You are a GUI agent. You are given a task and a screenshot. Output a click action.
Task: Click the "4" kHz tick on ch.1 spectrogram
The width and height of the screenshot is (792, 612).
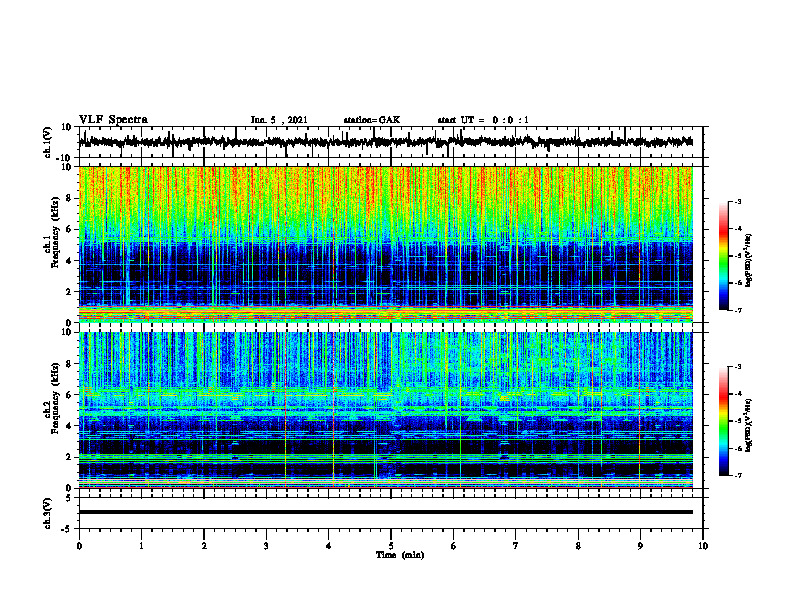coord(70,261)
